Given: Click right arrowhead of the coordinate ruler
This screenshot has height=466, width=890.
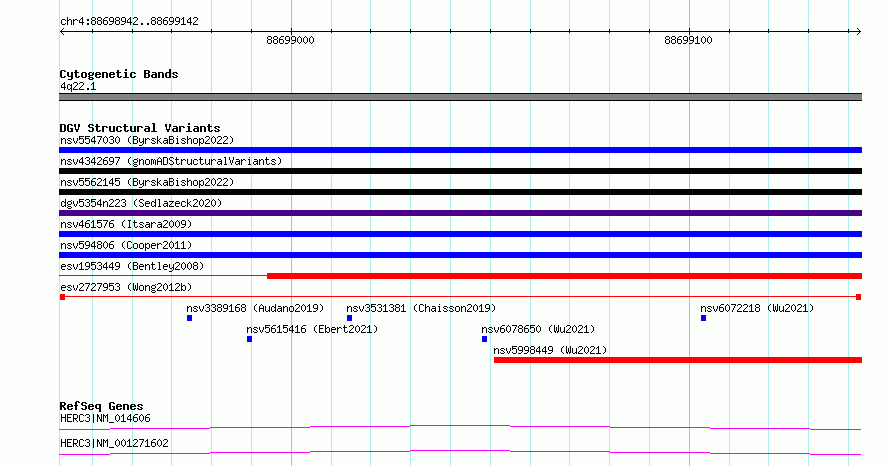Looking at the screenshot, I should (858, 32).
